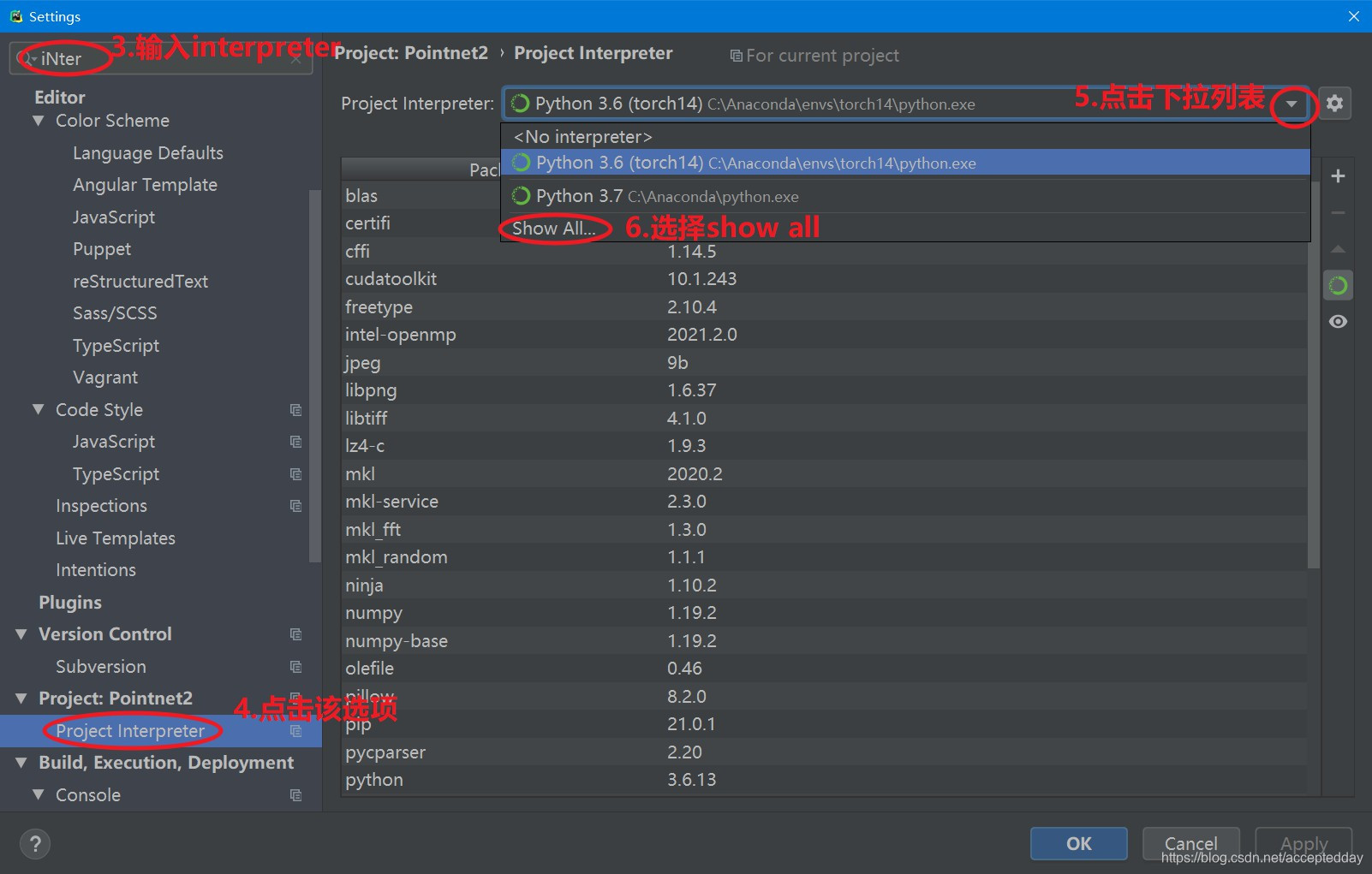
Task: Collapse the Version Control tree node
Action: 21,634
